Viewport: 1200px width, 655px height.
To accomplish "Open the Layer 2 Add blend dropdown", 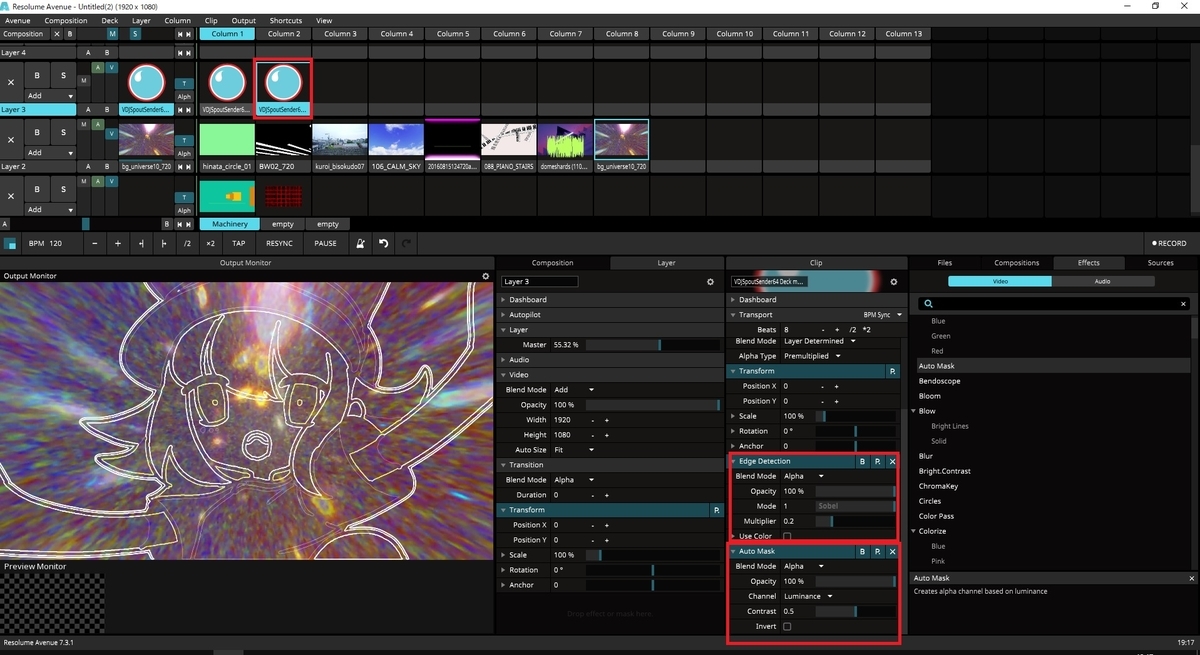I will tap(51, 153).
